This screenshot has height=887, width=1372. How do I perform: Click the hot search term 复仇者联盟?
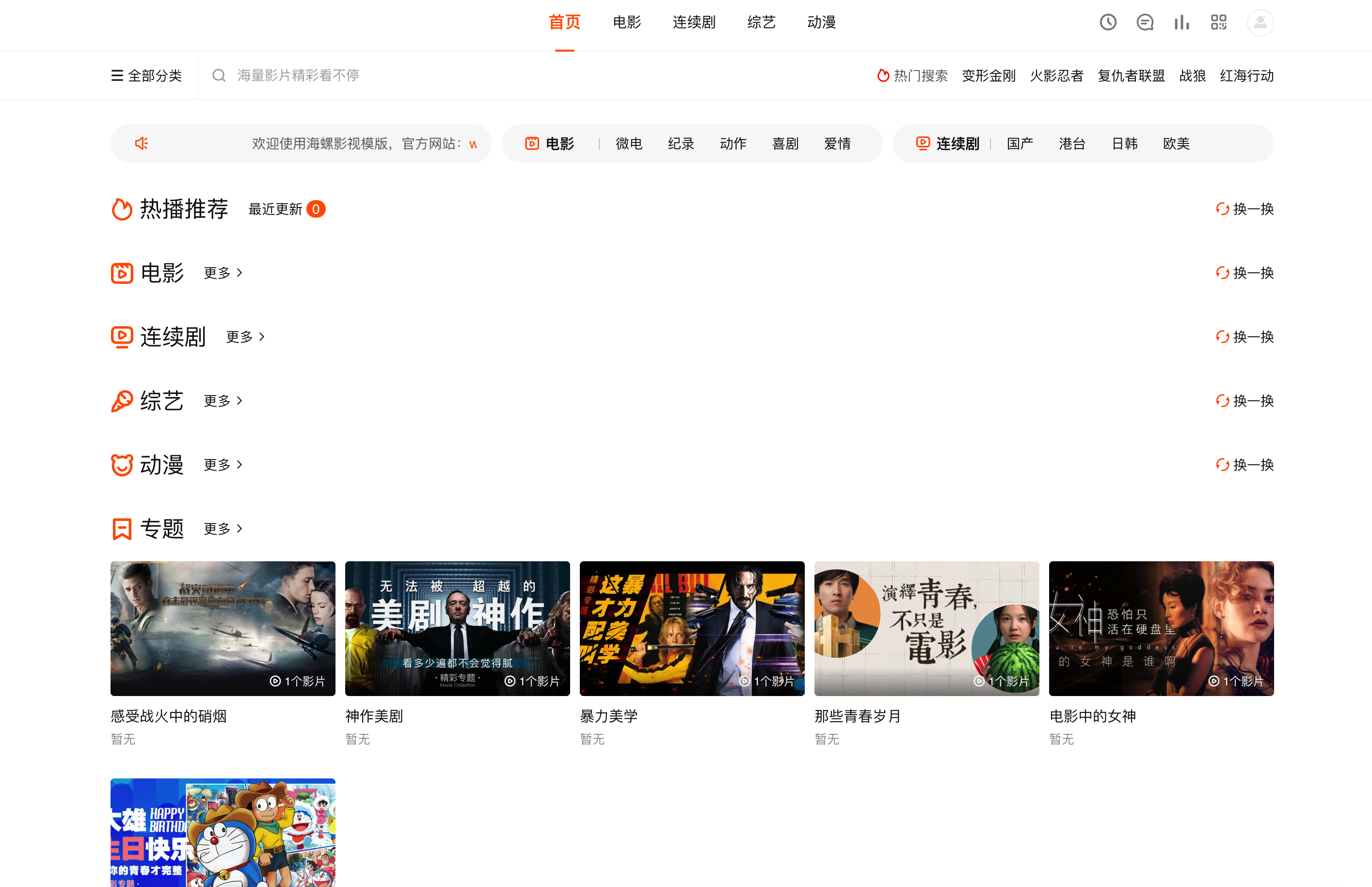[1131, 76]
